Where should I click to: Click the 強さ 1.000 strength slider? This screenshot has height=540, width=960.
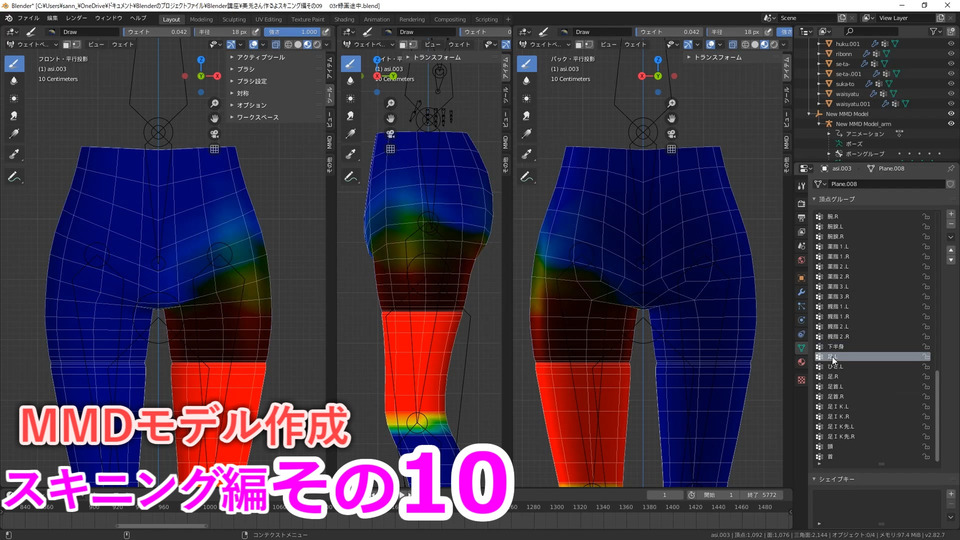[293, 32]
